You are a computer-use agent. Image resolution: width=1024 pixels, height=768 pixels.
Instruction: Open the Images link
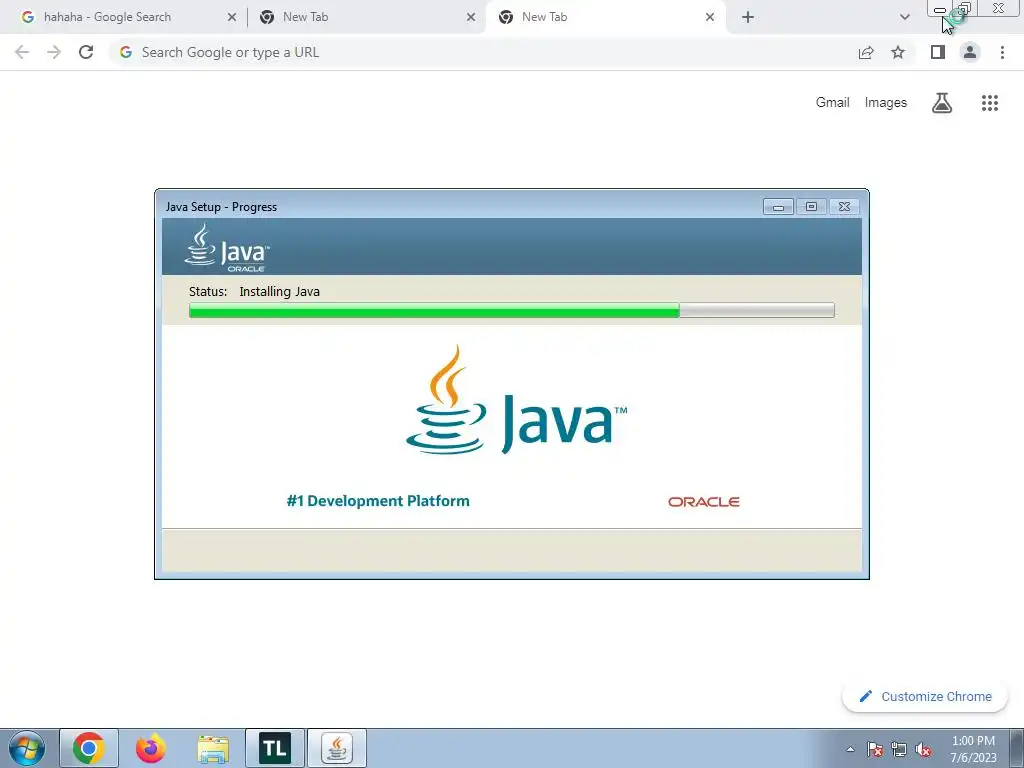[886, 103]
